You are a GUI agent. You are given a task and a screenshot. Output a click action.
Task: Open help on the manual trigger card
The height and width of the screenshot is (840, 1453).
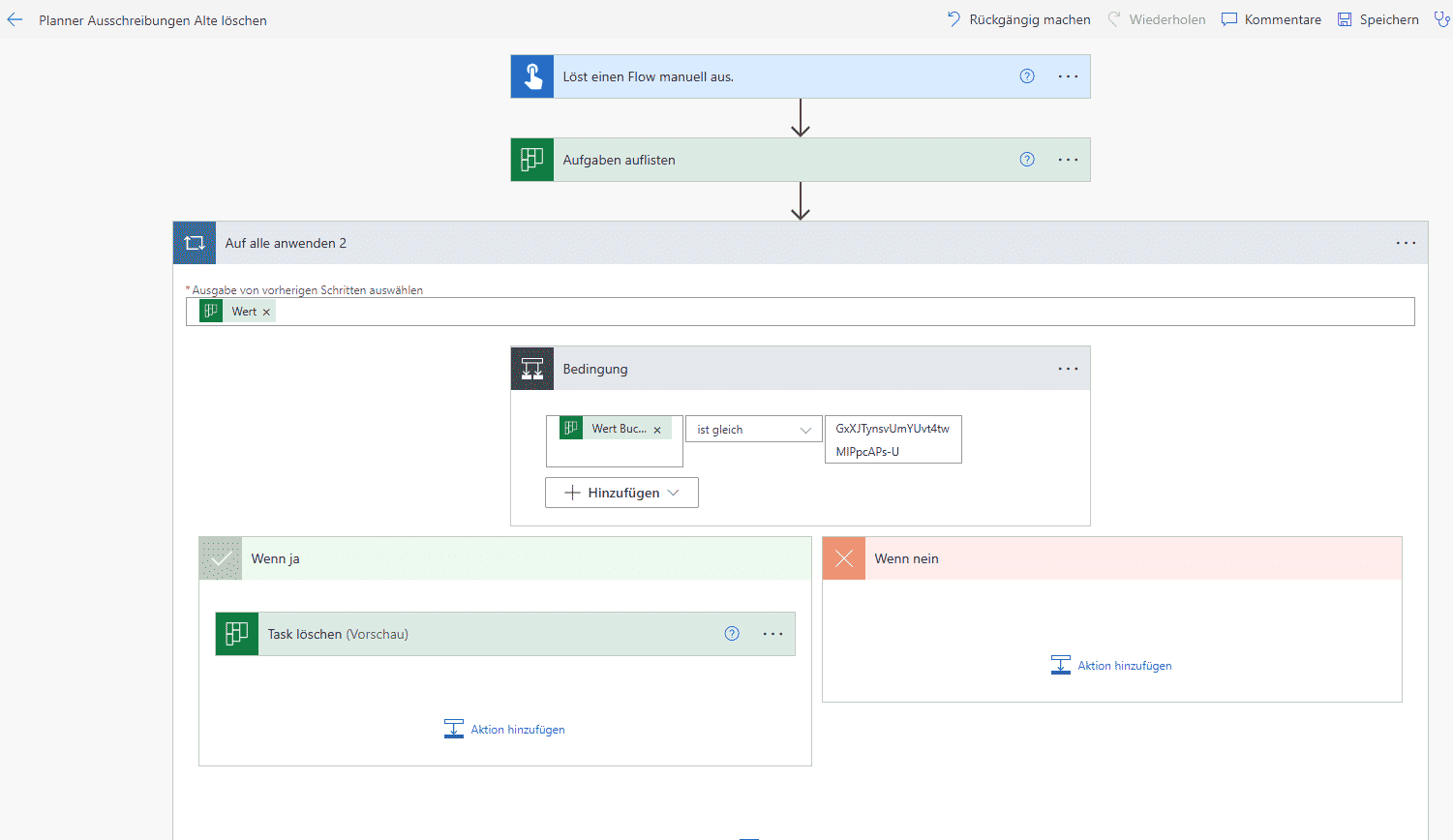[x=1026, y=75]
